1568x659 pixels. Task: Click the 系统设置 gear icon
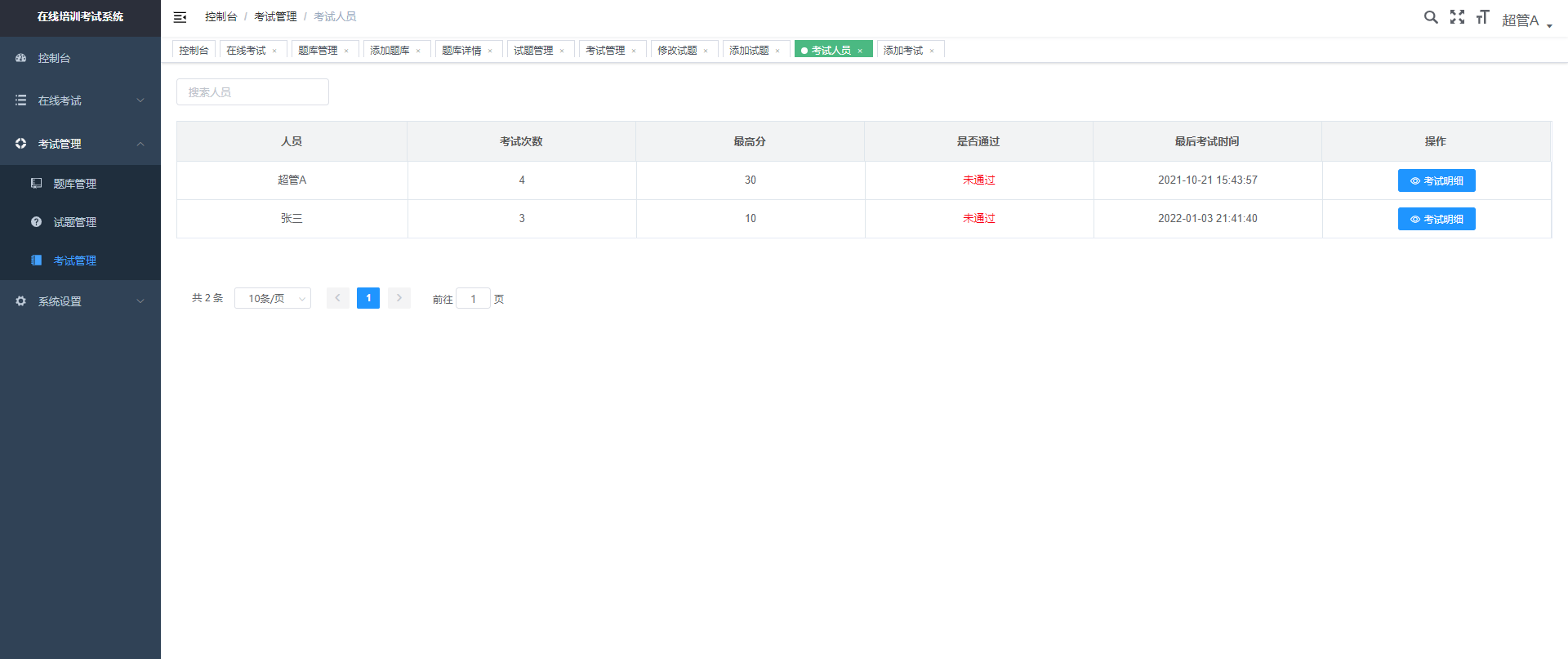click(21, 301)
